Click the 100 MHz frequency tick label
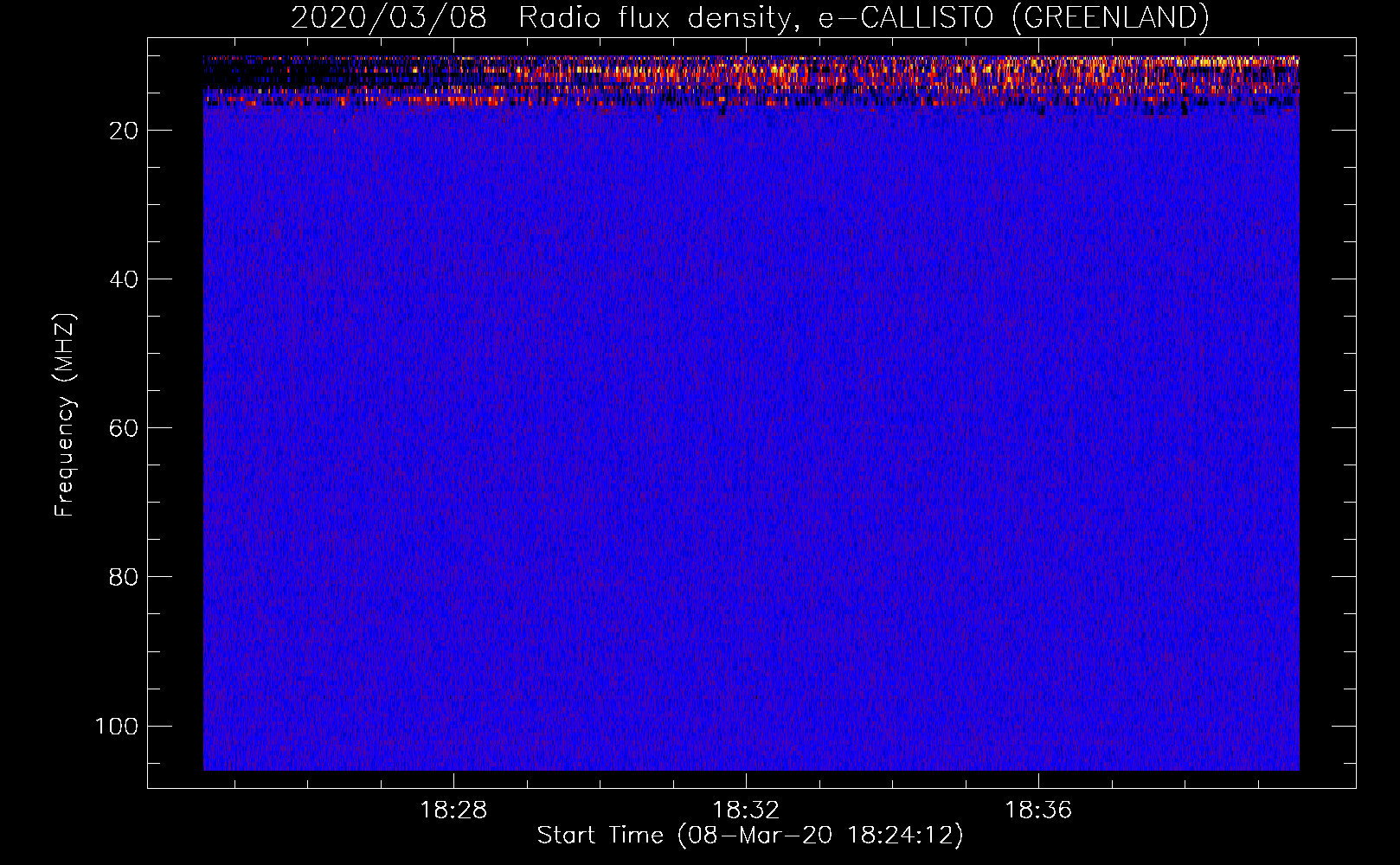 coord(117,726)
